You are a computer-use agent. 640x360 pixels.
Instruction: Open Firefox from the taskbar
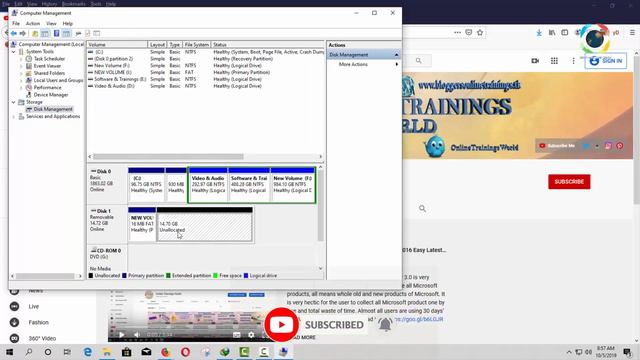click(x=166, y=352)
